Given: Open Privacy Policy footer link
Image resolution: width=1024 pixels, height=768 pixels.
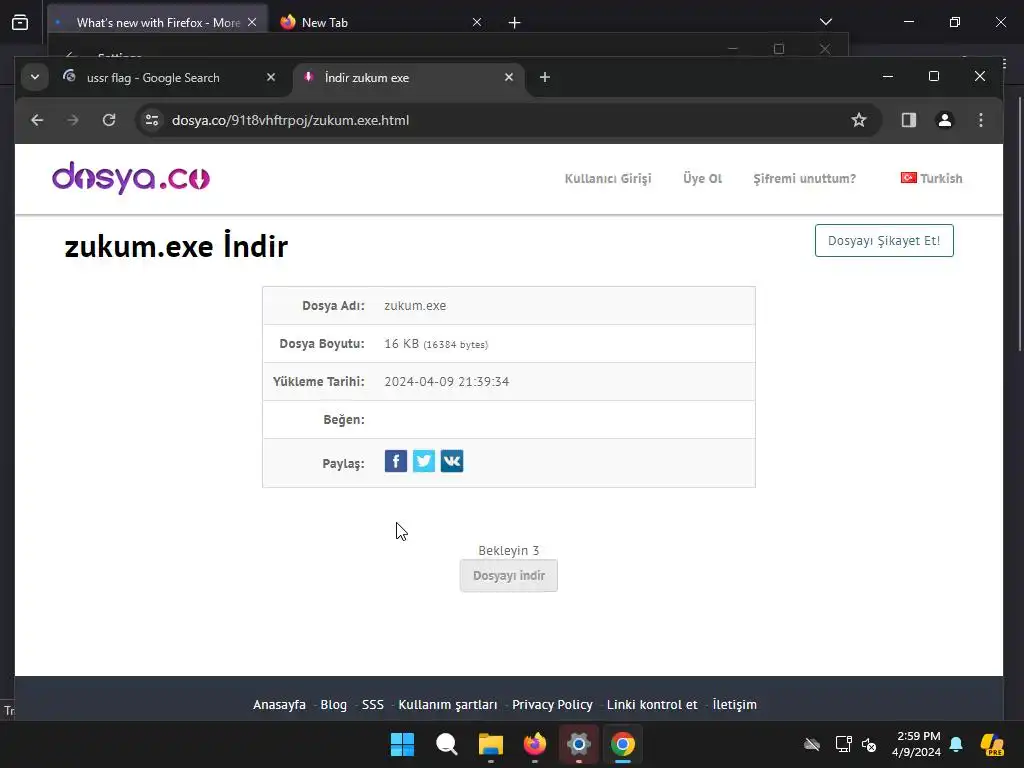Looking at the screenshot, I should (x=552, y=705).
